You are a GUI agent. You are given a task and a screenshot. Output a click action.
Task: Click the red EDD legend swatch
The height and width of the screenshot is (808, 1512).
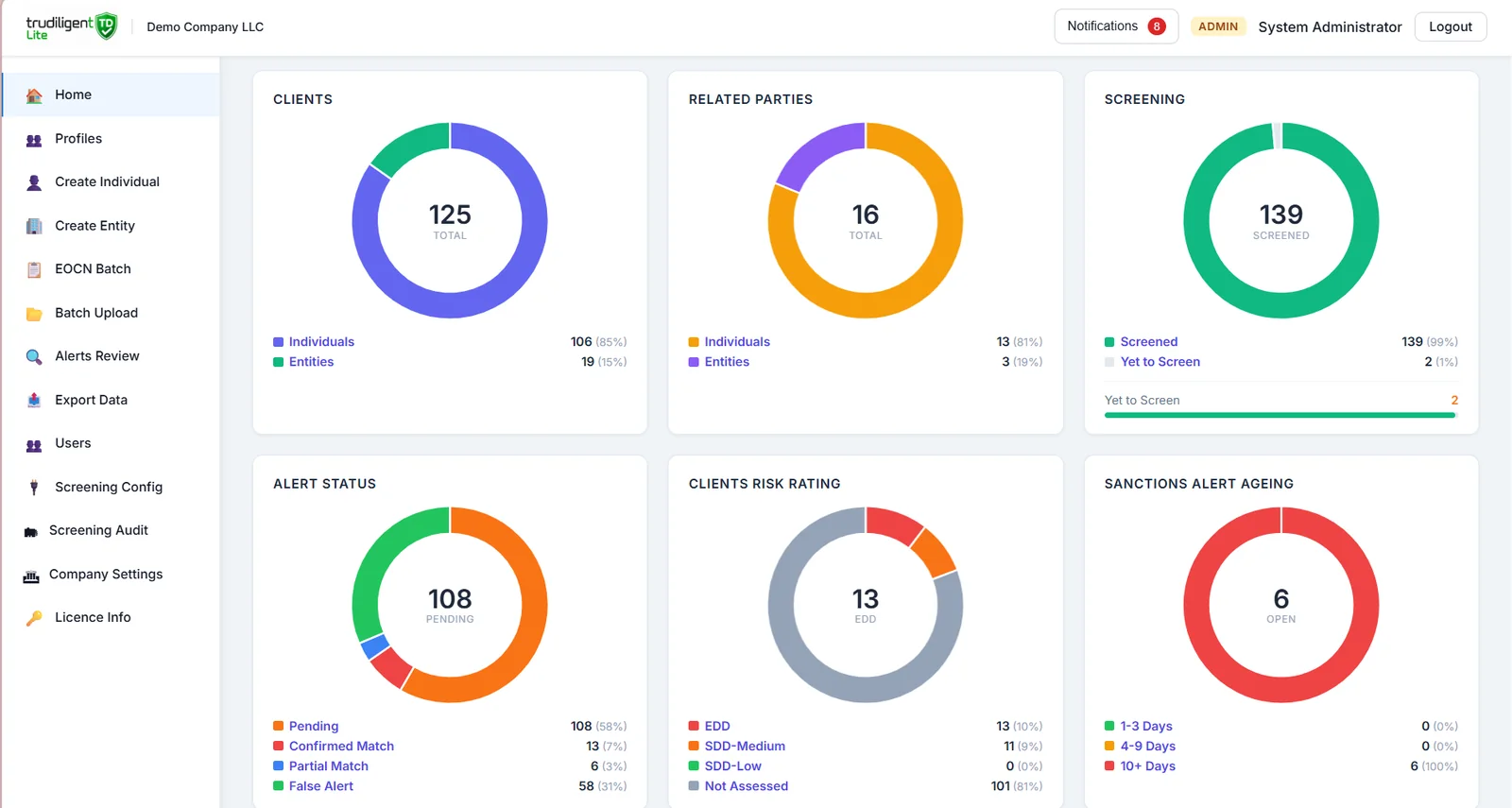694,727
